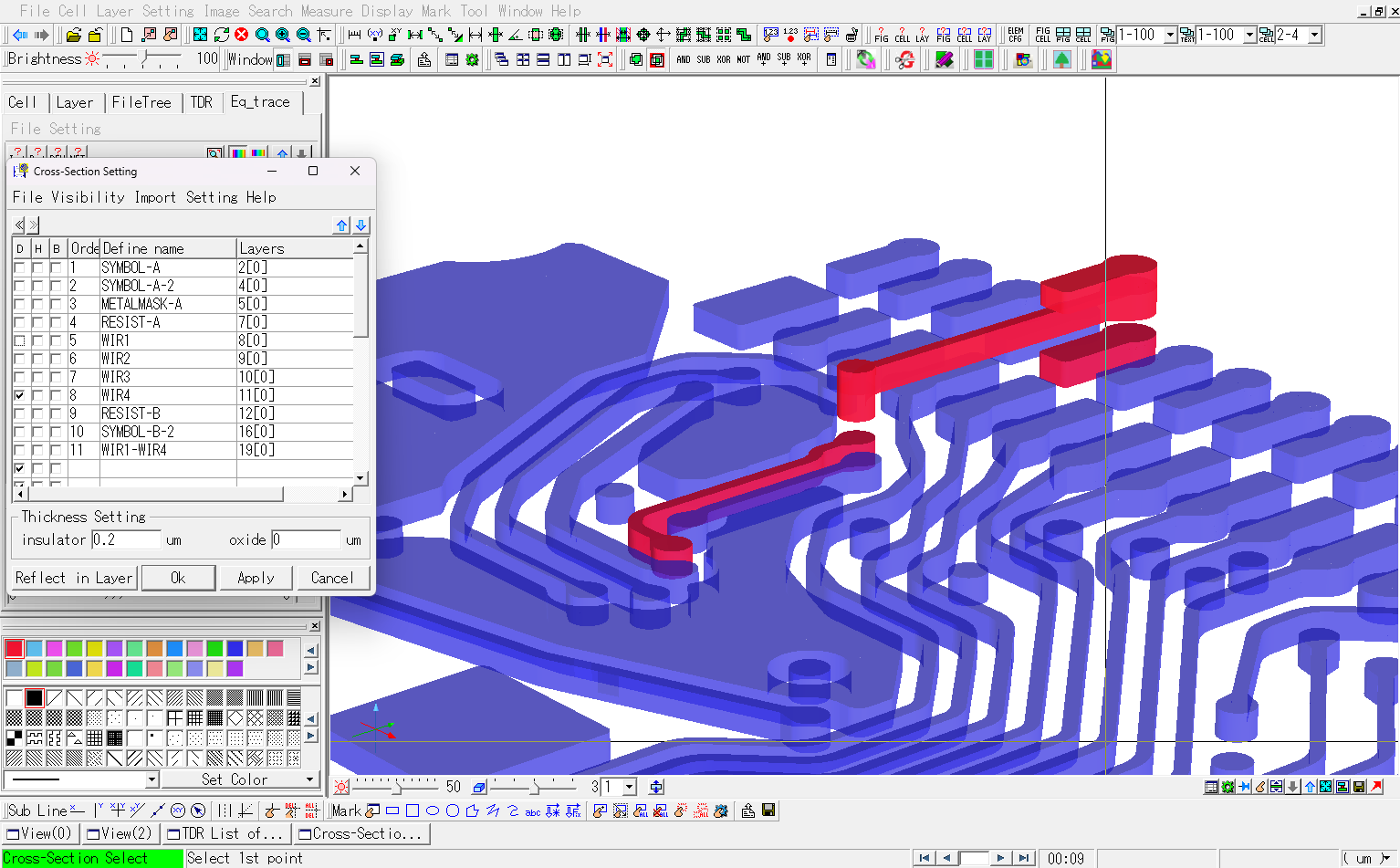Open the Import menu in Cross-Section dialog
Screen dimensions: 1400x868
(155, 197)
